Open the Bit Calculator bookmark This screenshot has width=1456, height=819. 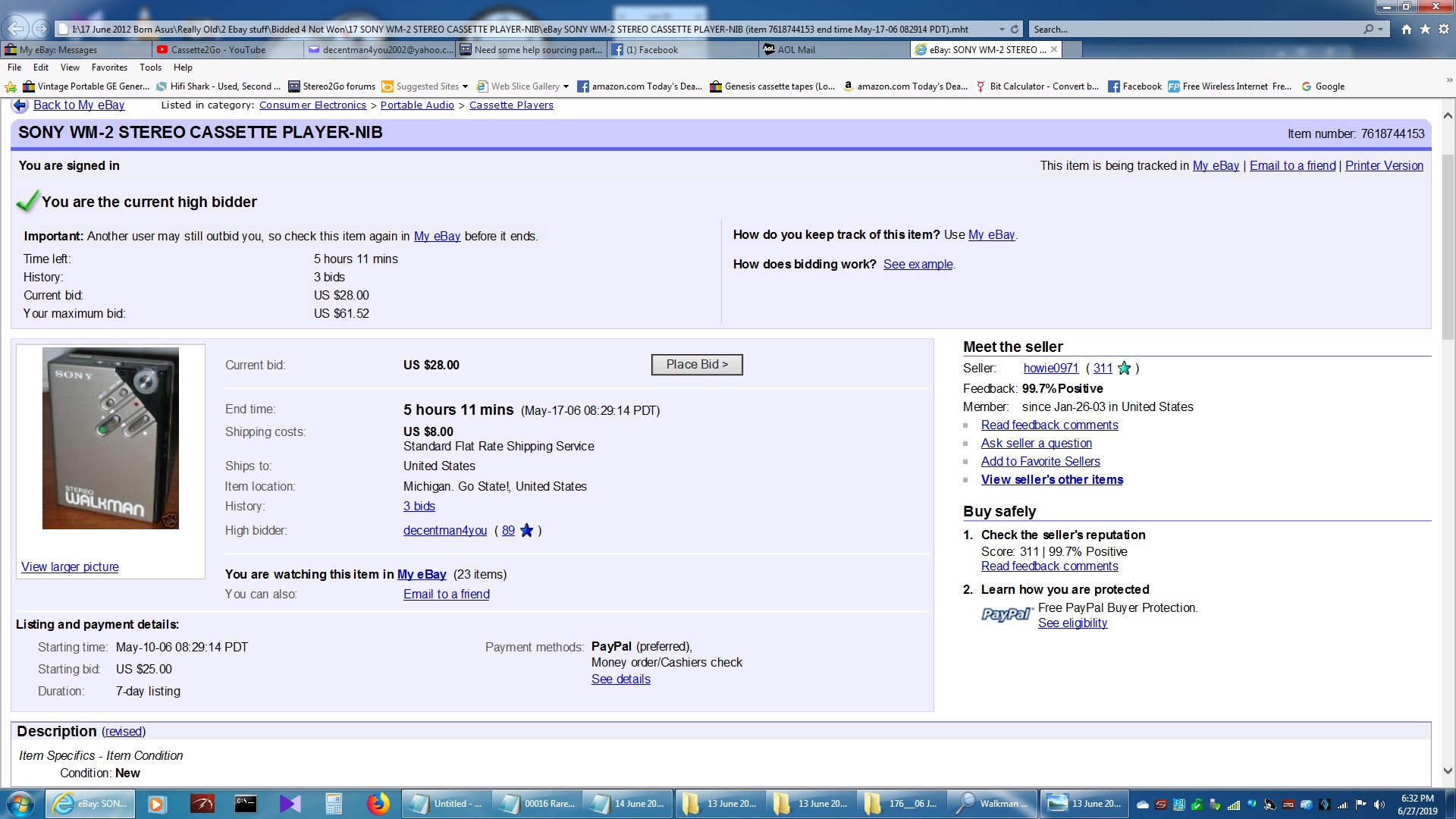click(1037, 86)
